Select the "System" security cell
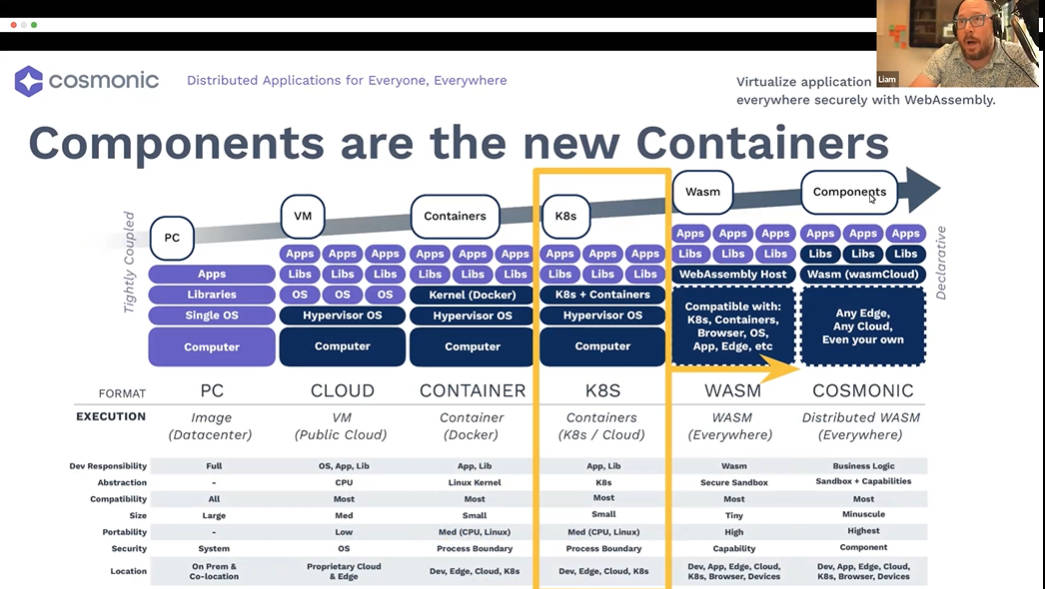The width and height of the screenshot is (1045, 589). [x=214, y=548]
